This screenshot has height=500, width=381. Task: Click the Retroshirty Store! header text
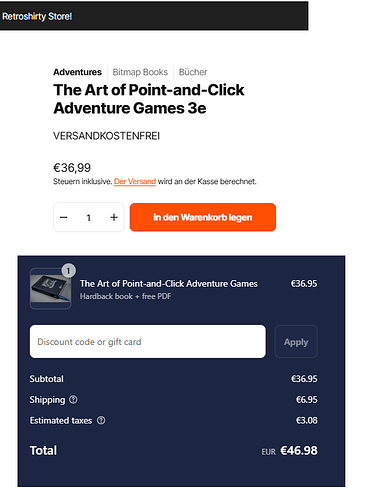tap(37, 16)
